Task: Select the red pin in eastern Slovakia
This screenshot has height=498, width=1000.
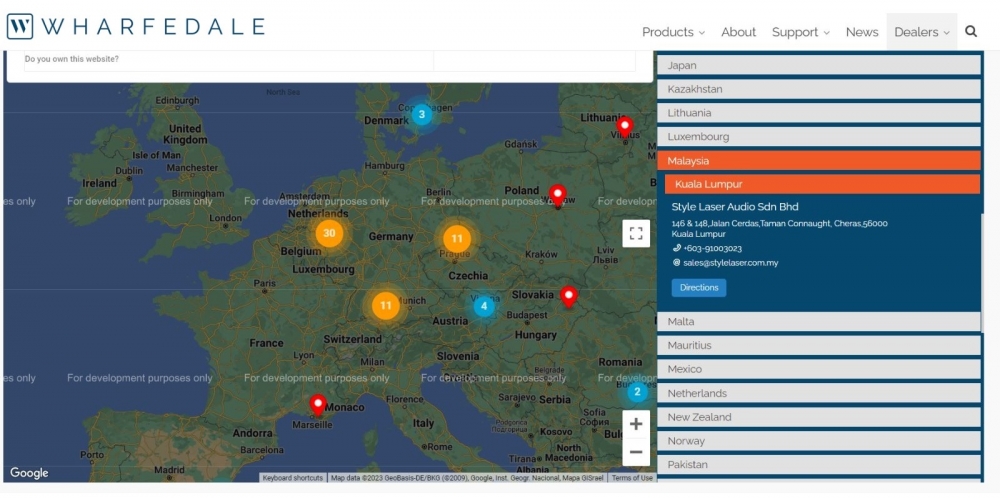Action: point(569,297)
